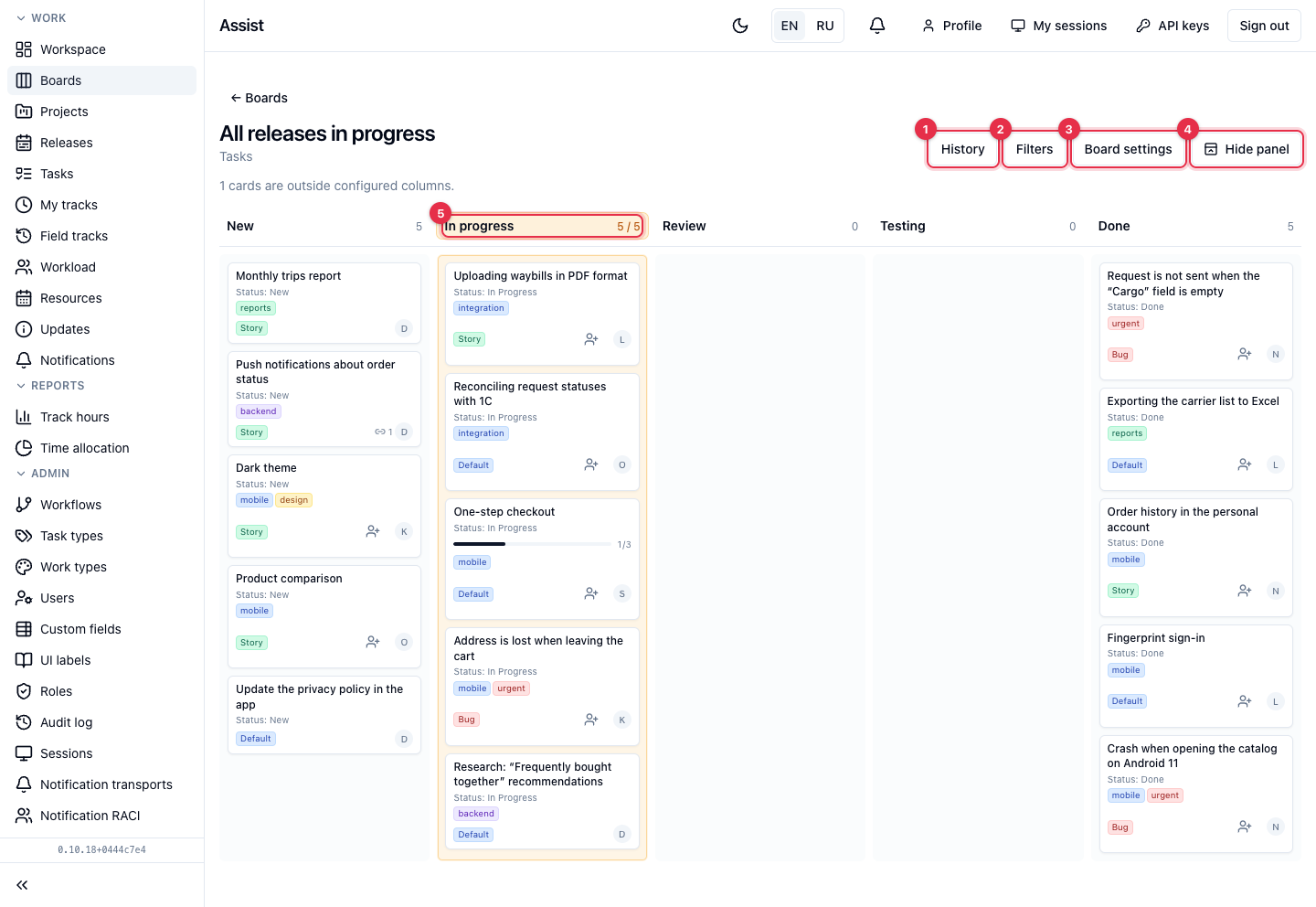Image resolution: width=1316 pixels, height=907 pixels.
Task: Open My tracks in sidebar
Action: (x=101, y=205)
